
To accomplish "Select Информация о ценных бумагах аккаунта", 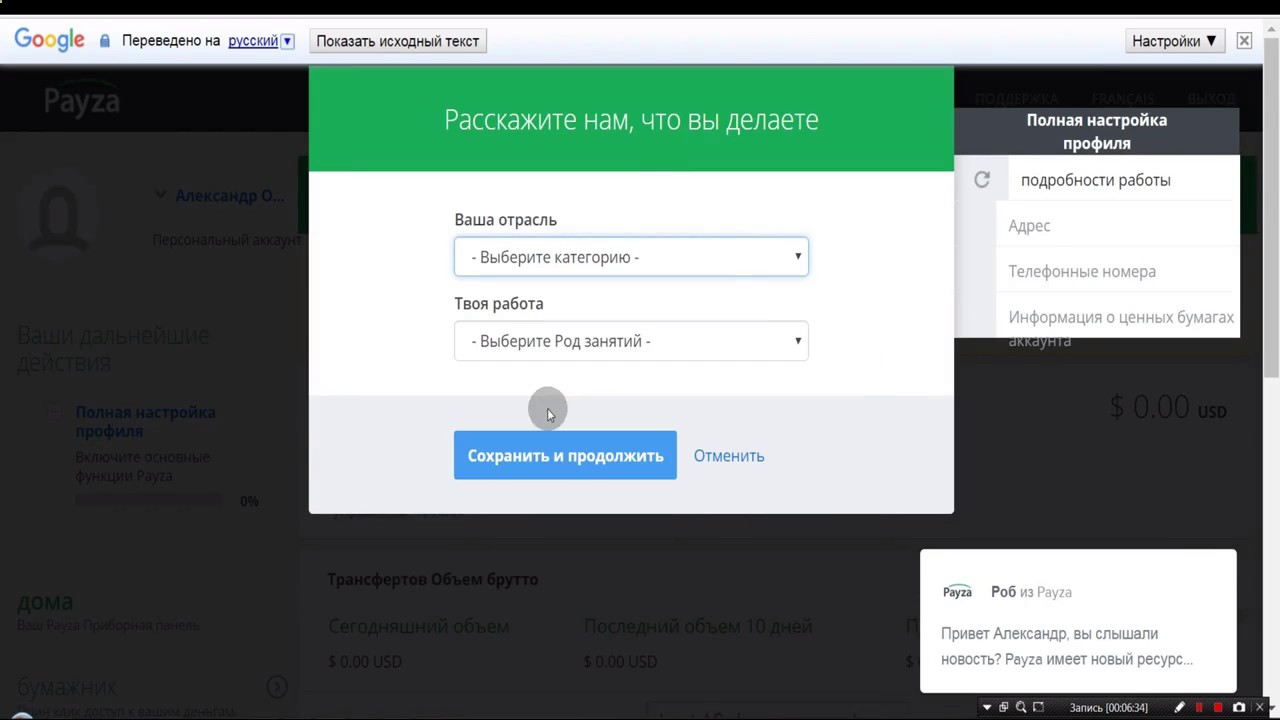I will [1121, 328].
